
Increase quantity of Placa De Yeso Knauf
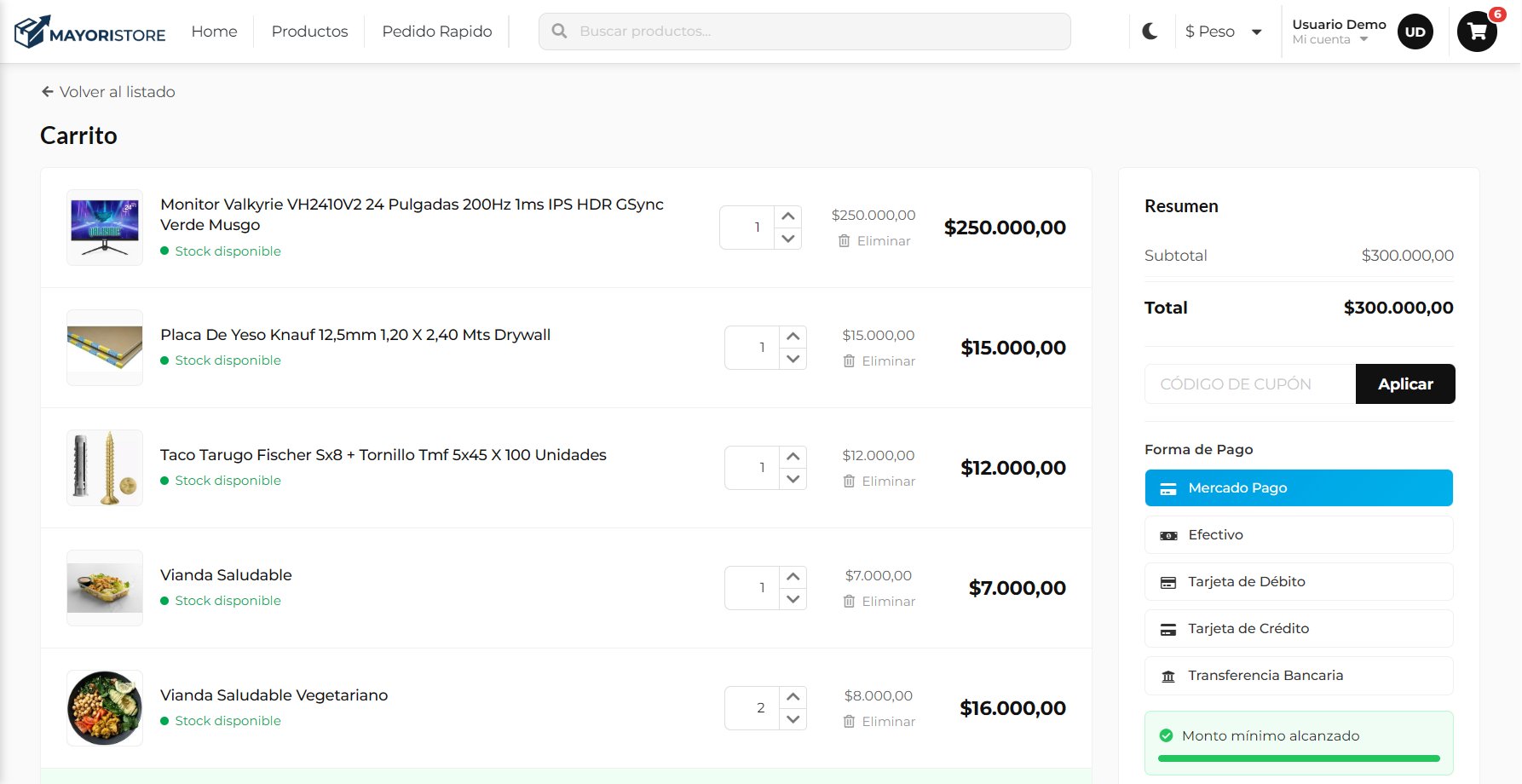(793, 337)
